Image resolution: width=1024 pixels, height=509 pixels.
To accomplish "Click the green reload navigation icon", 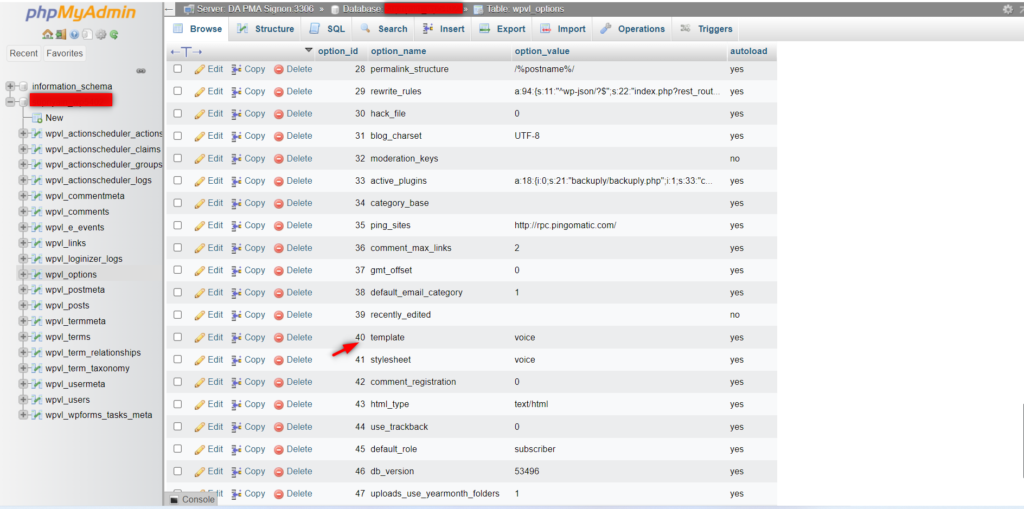I will point(114,34).
